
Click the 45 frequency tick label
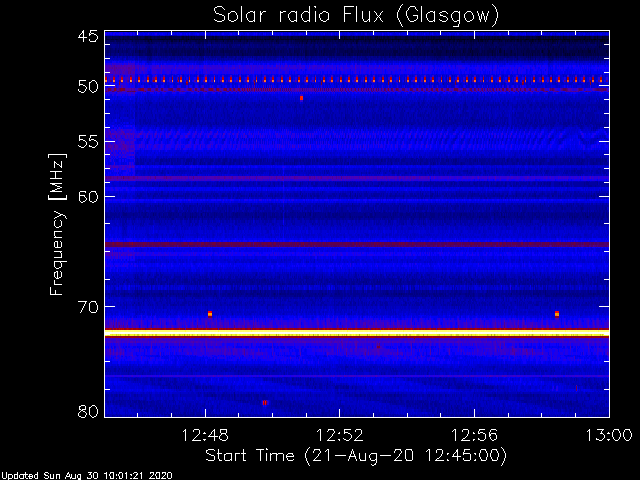(88, 36)
